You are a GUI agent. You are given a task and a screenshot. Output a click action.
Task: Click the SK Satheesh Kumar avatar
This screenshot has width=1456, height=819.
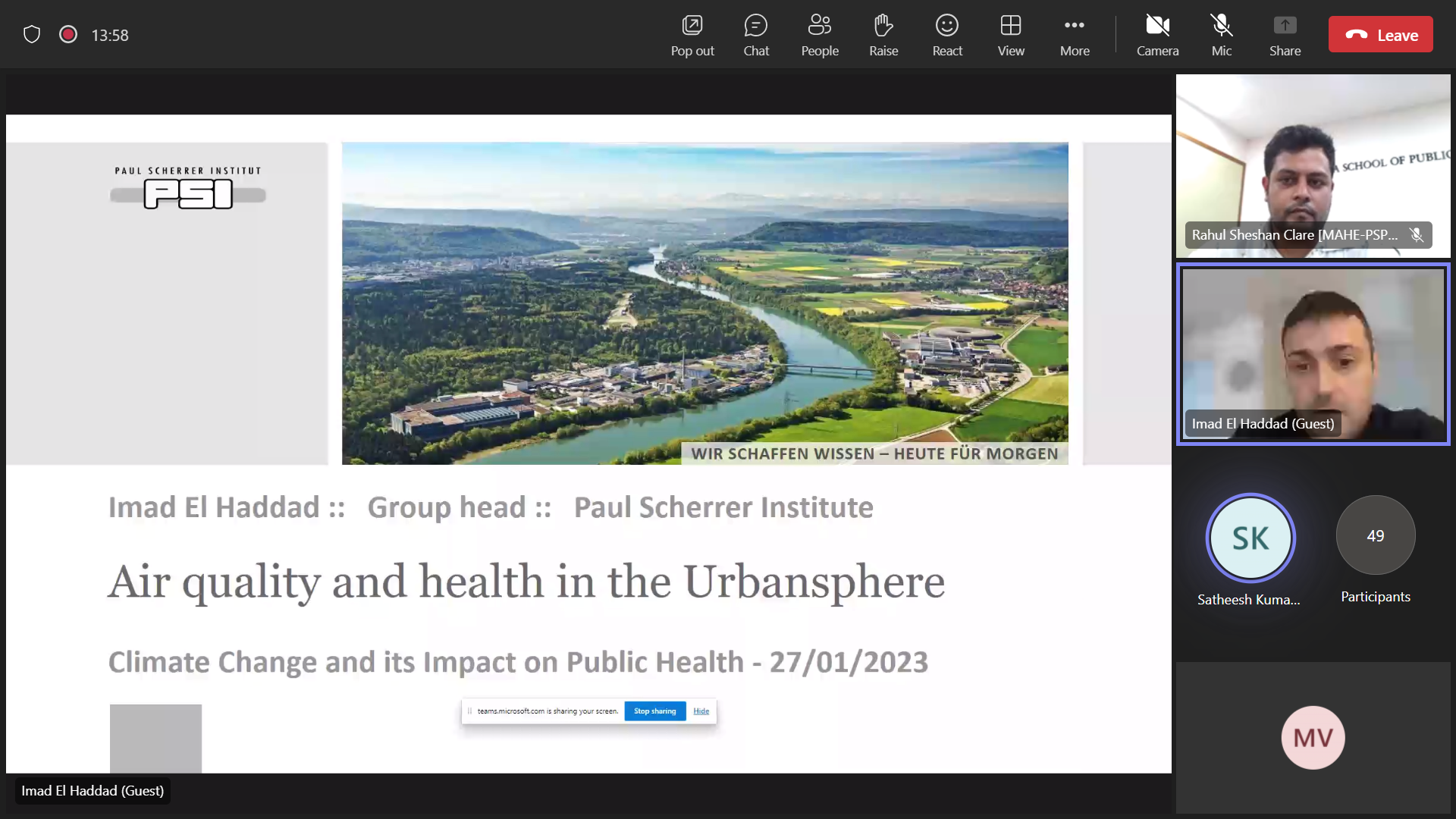(x=1250, y=538)
